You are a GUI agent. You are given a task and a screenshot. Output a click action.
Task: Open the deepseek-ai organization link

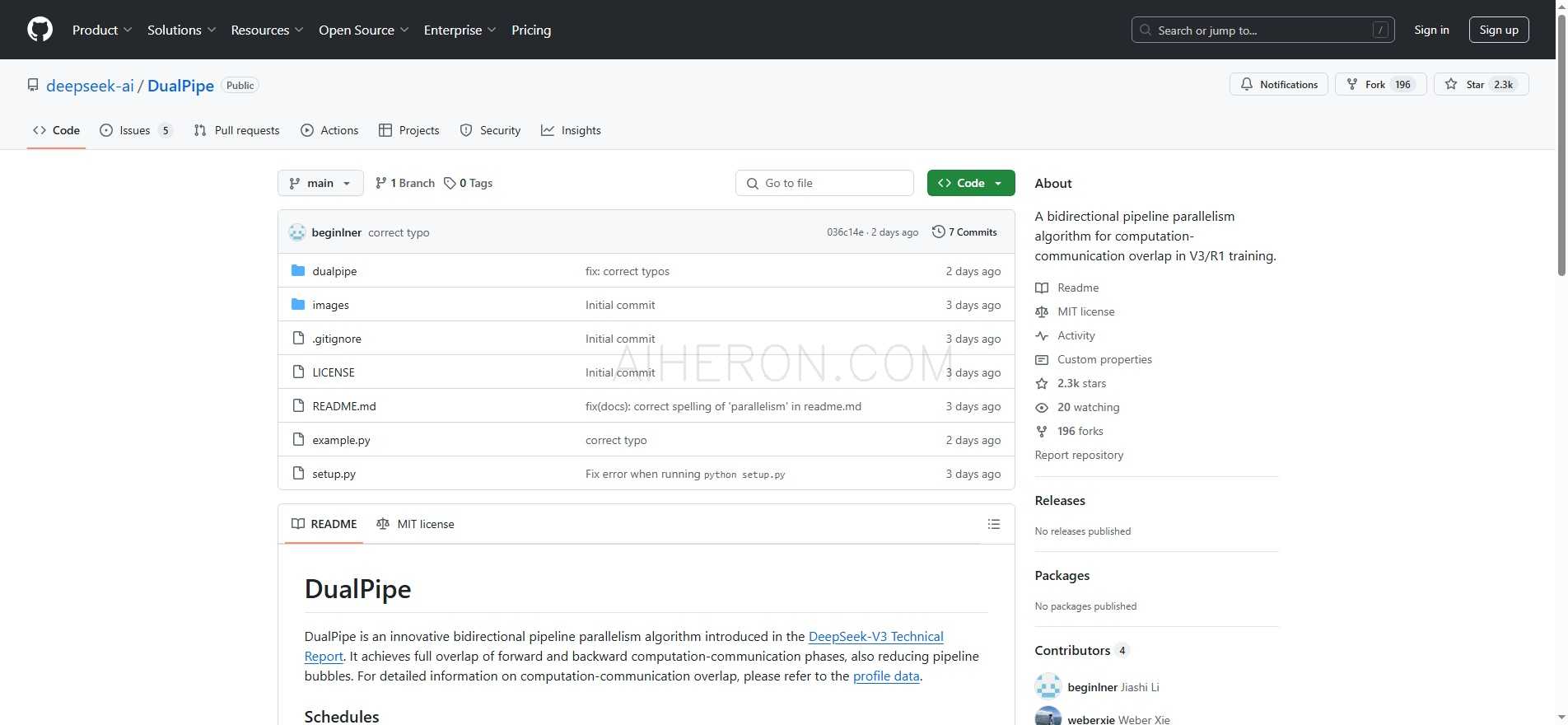pyautogui.click(x=90, y=86)
